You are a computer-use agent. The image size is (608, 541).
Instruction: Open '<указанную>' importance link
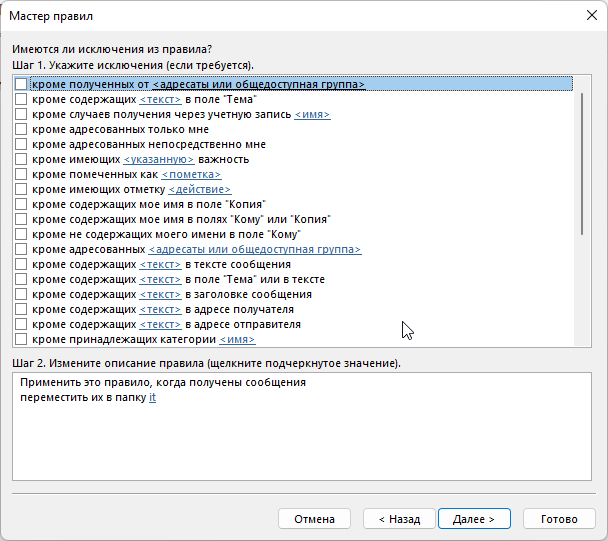157,159
